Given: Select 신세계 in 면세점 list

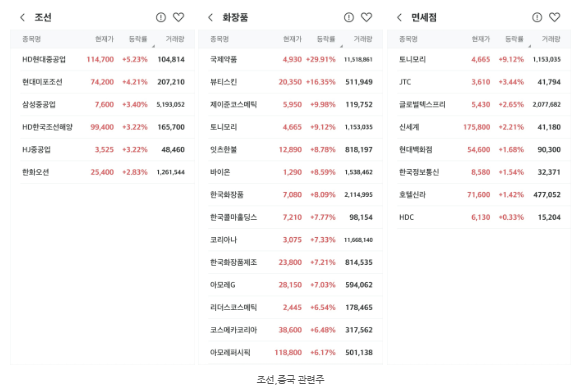Looking at the screenshot, I should click(480, 127).
